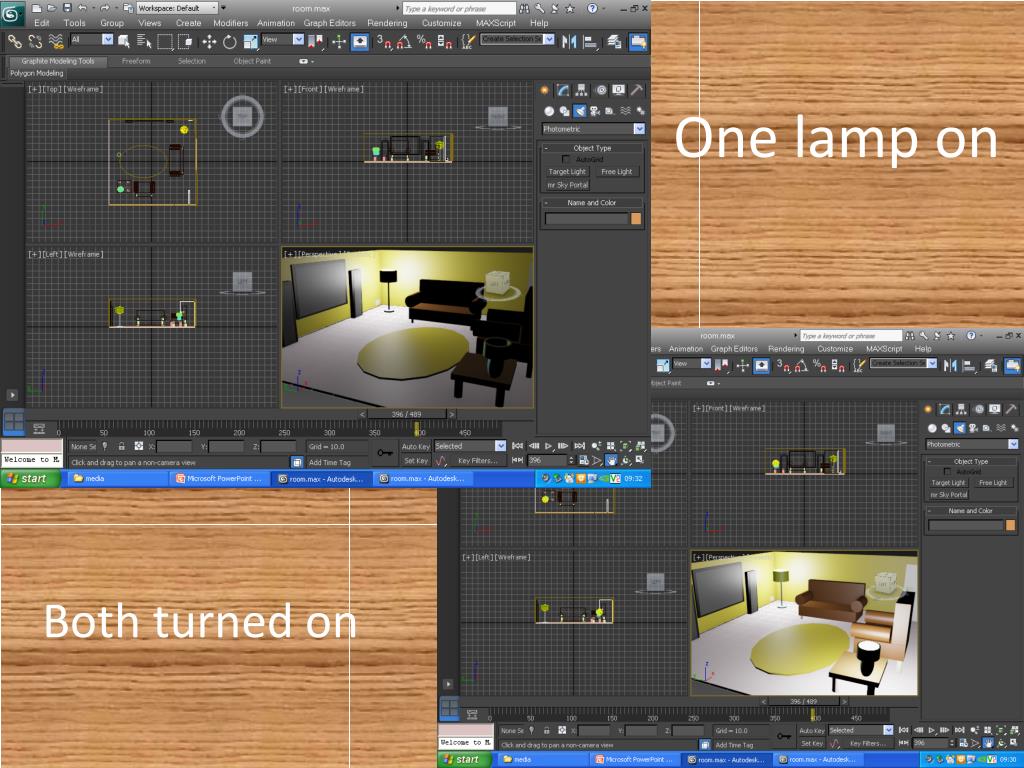
Task: Click mr Sky Portal button in upper window
Action: 568,185
